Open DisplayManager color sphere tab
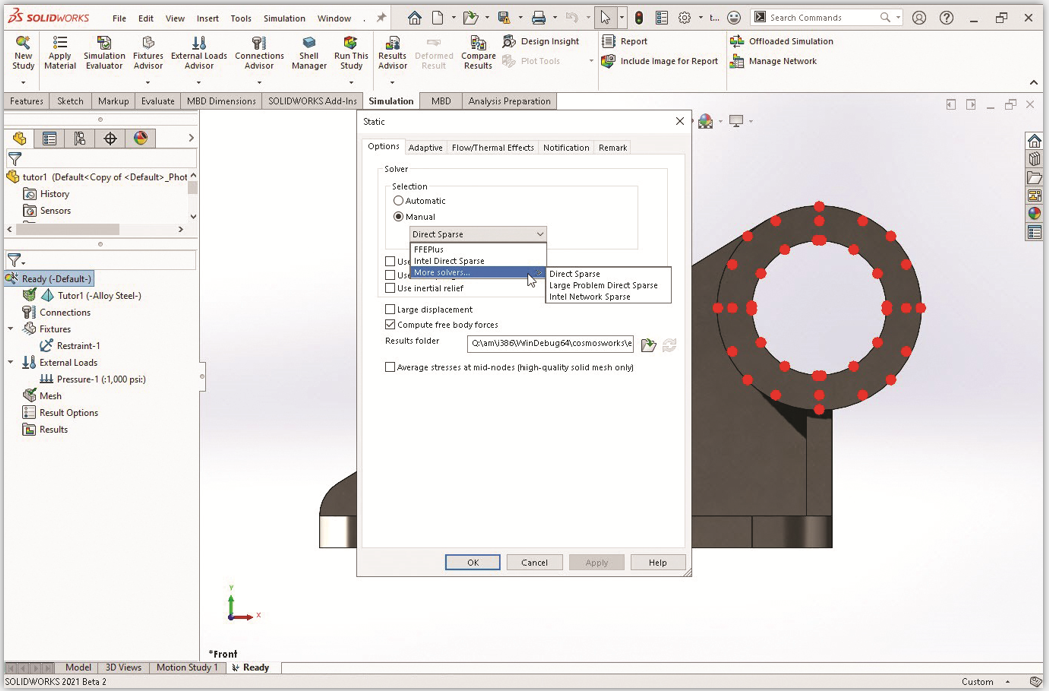 [140, 138]
